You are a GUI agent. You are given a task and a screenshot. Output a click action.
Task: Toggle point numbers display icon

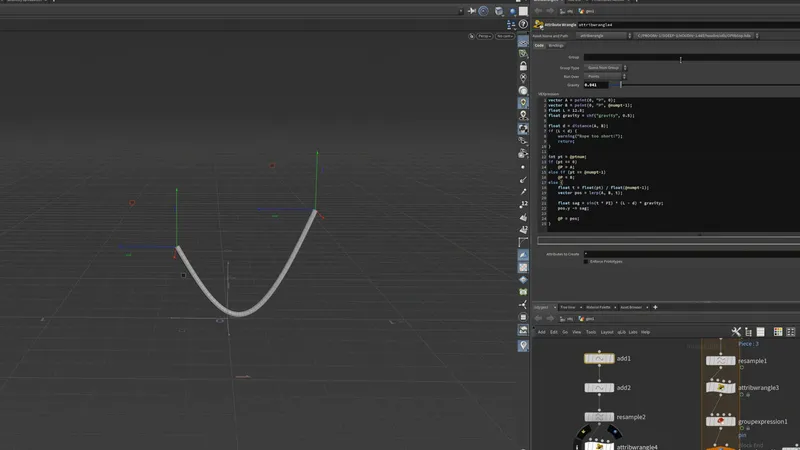pyautogui.click(x=523, y=204)
